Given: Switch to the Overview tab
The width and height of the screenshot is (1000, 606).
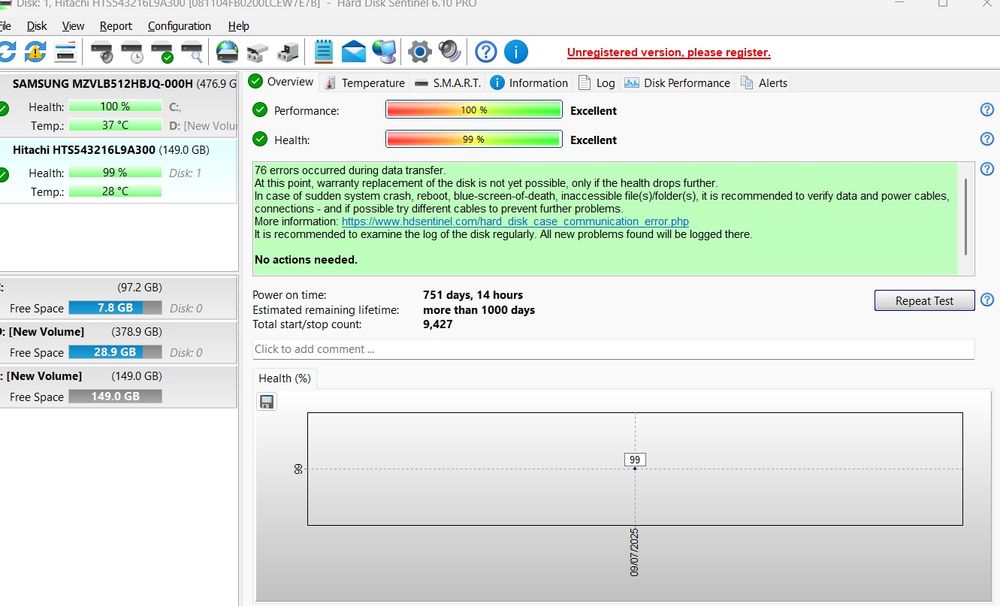Looking at the screenshot, I should [x=281, y=82].
